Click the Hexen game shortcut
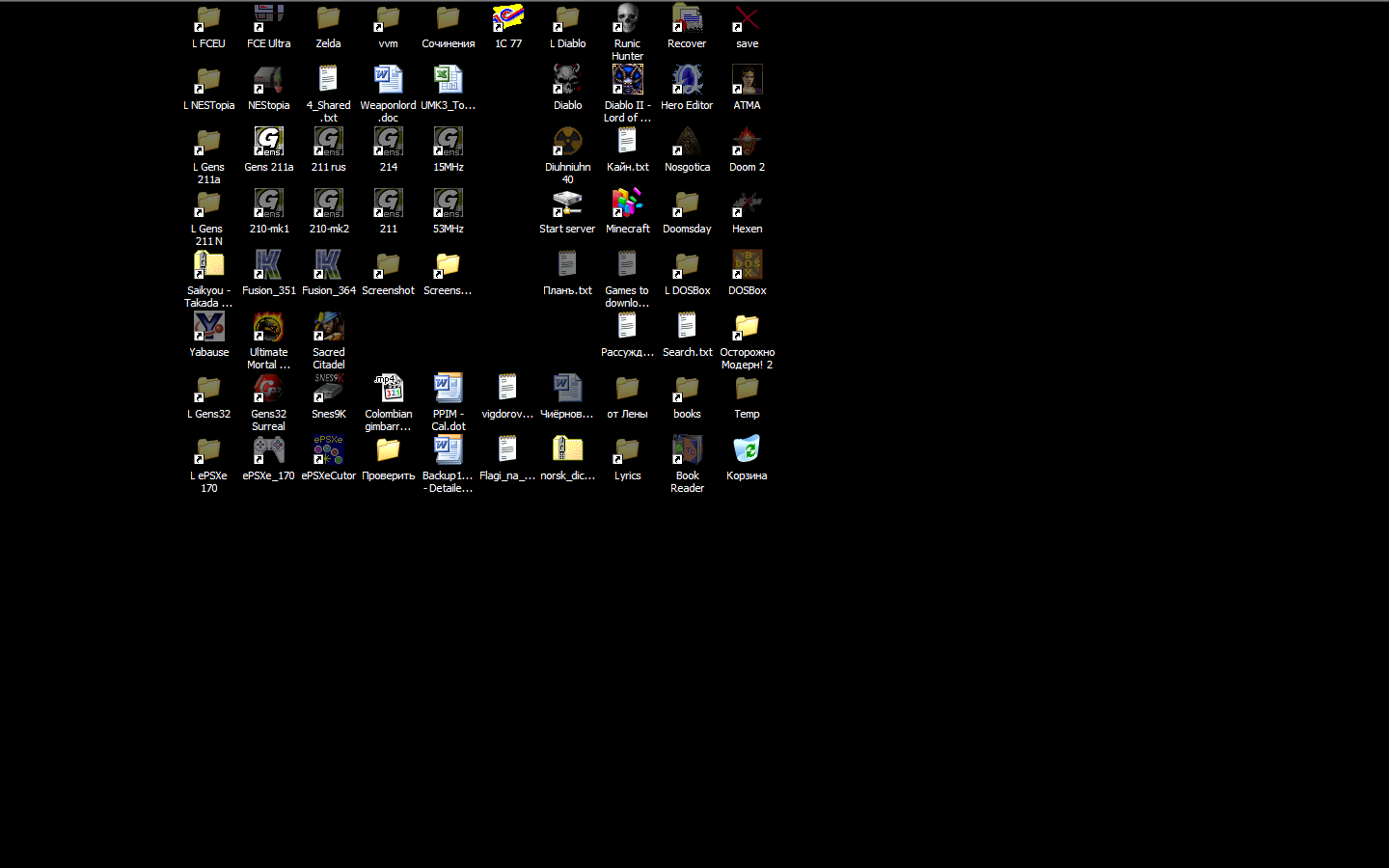This screenshot has width=1389, height=868. (747, 204)
